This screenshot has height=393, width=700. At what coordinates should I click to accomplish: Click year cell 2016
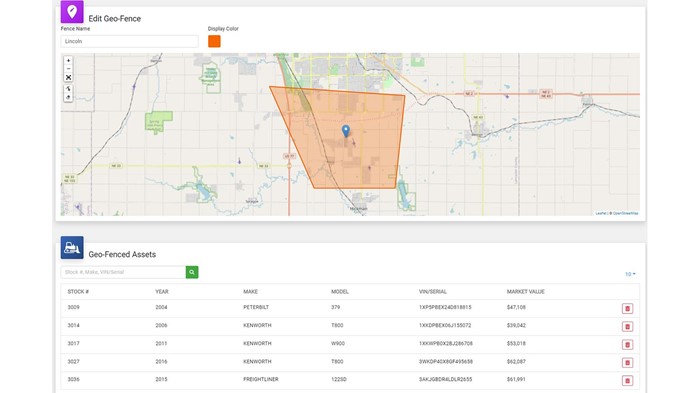161,361
